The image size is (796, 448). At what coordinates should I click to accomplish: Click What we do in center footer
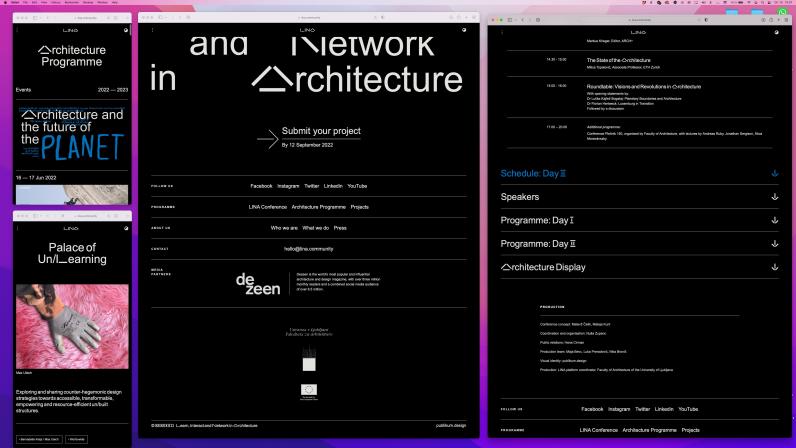click(316, 228)
